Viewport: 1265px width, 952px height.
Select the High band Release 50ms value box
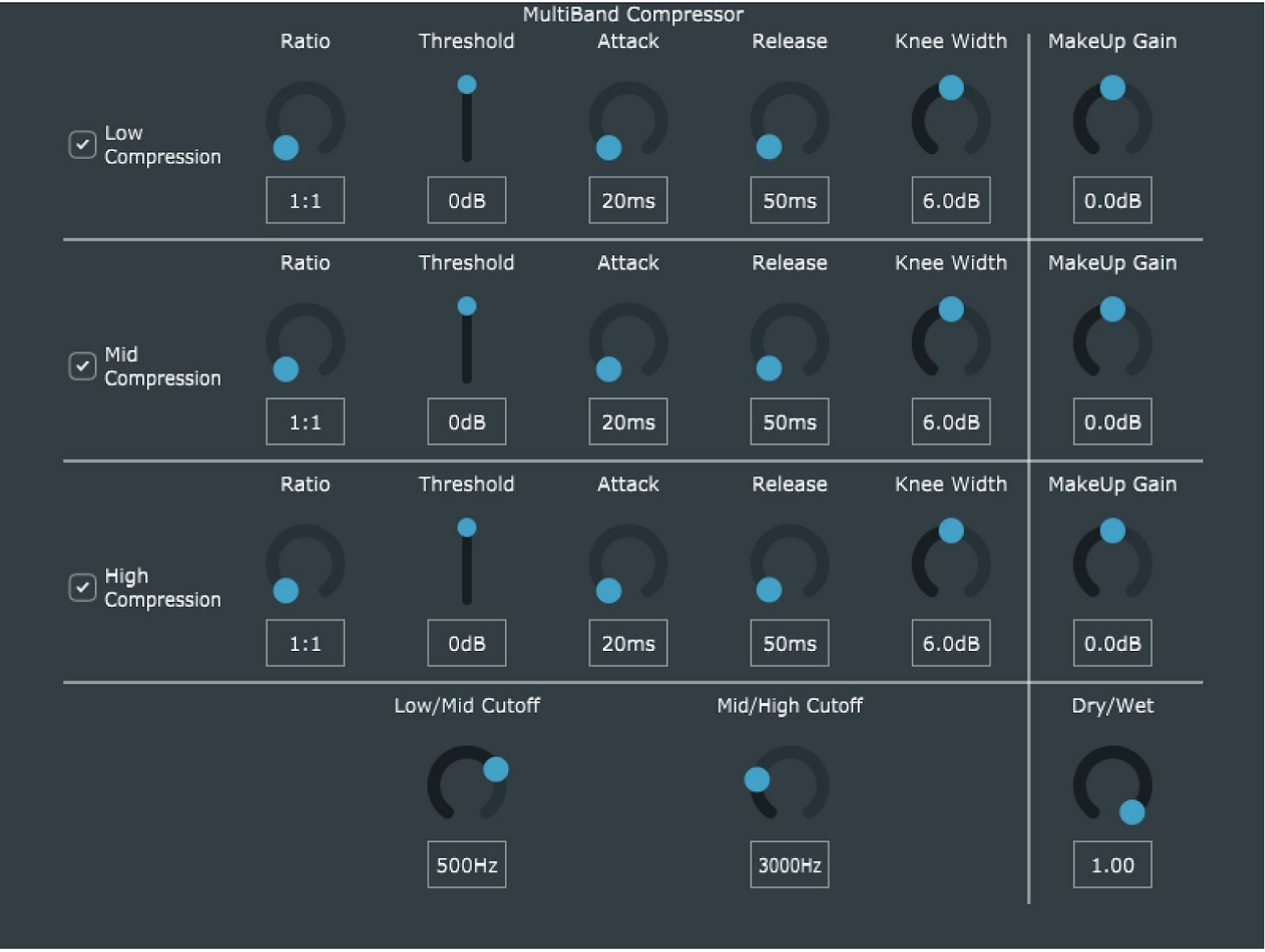coord(789,643)
